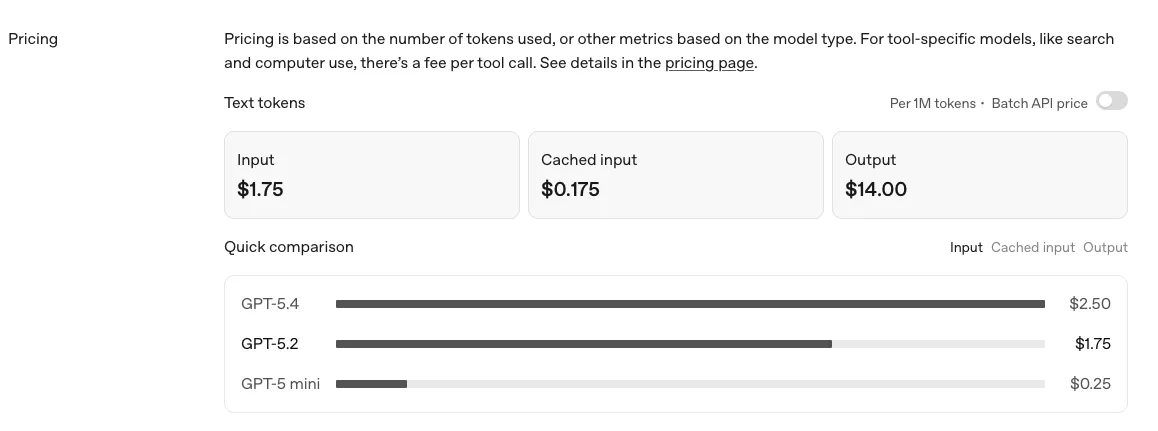
Task: Select the GPT-5 mini model label
Action: 280,384
